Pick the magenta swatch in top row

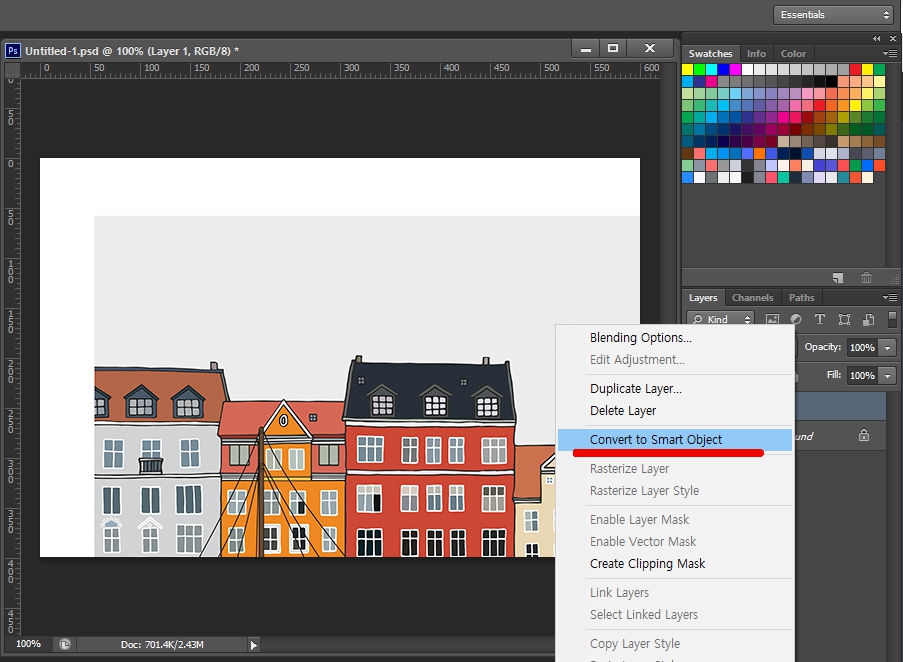point(735,70)
